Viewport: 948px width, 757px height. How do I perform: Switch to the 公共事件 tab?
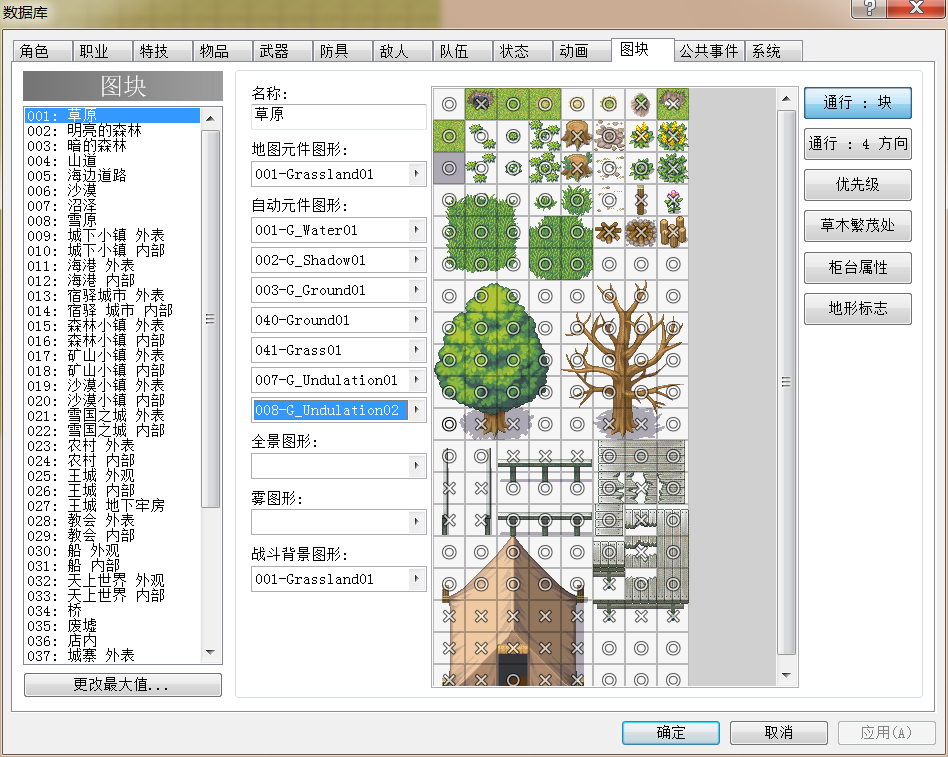[709, 51]
